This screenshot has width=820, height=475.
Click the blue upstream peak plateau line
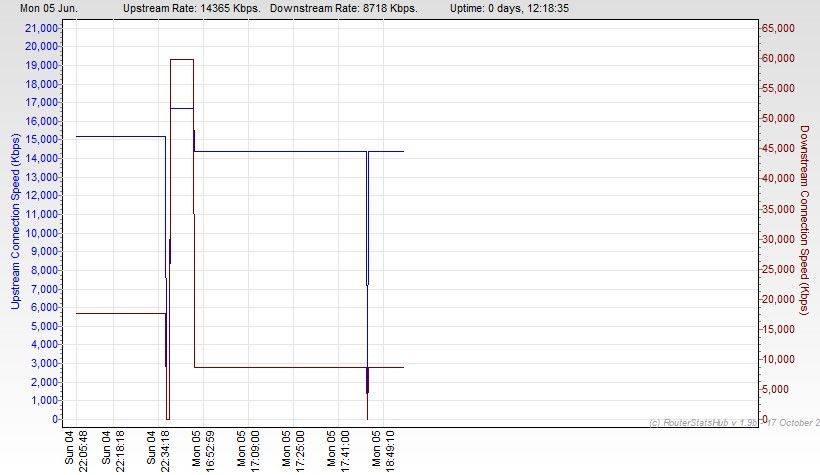pos(181,108)
